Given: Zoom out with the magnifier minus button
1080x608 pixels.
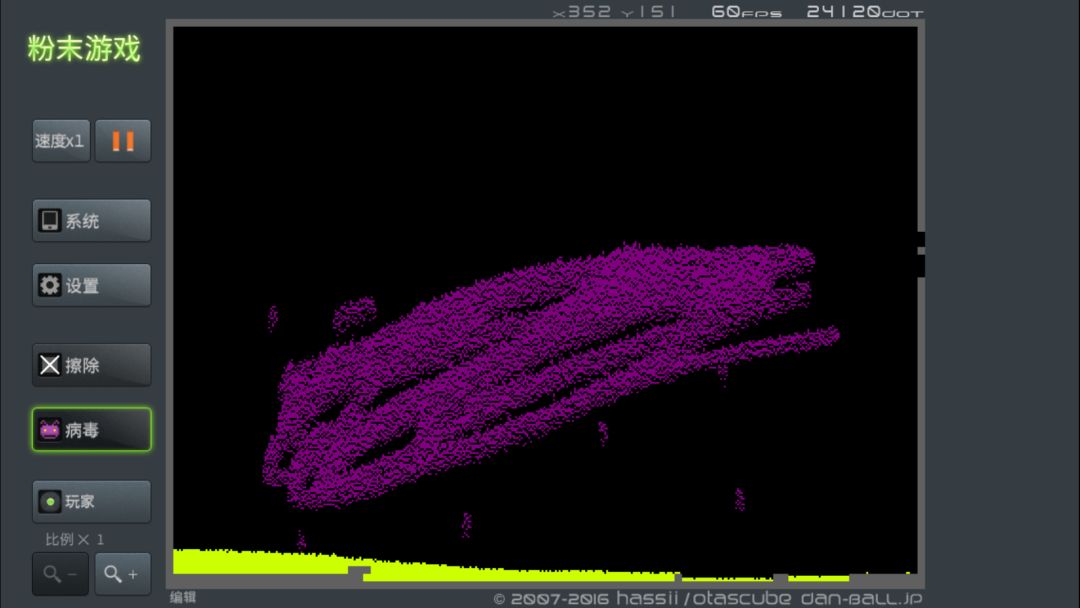Looking at the screenshot, I should [x=61, y=574].
